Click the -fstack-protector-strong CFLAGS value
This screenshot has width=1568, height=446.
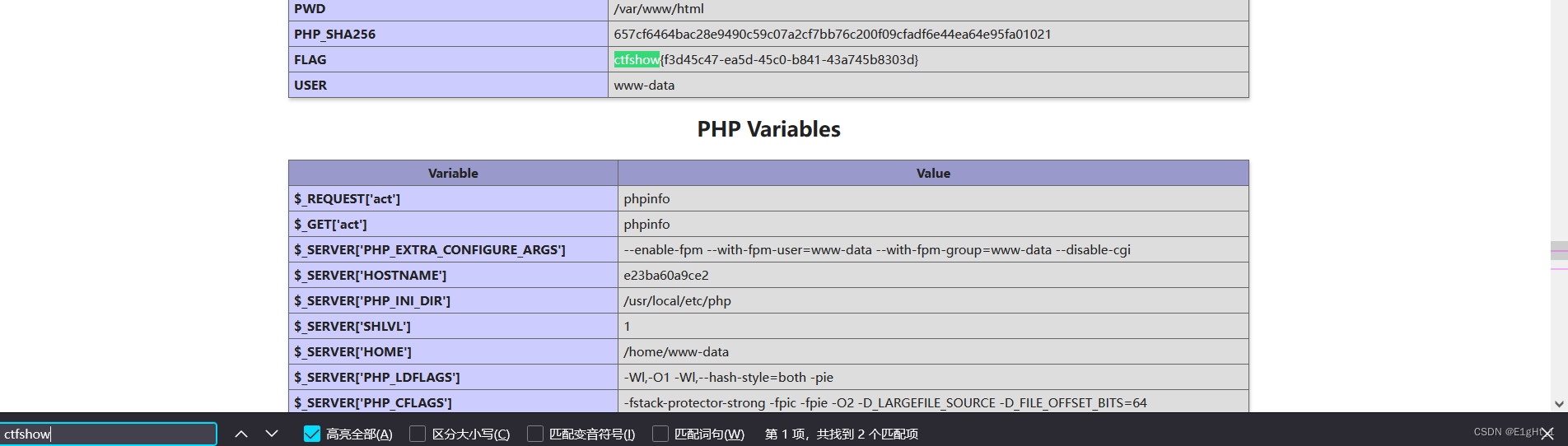point(885,402)
